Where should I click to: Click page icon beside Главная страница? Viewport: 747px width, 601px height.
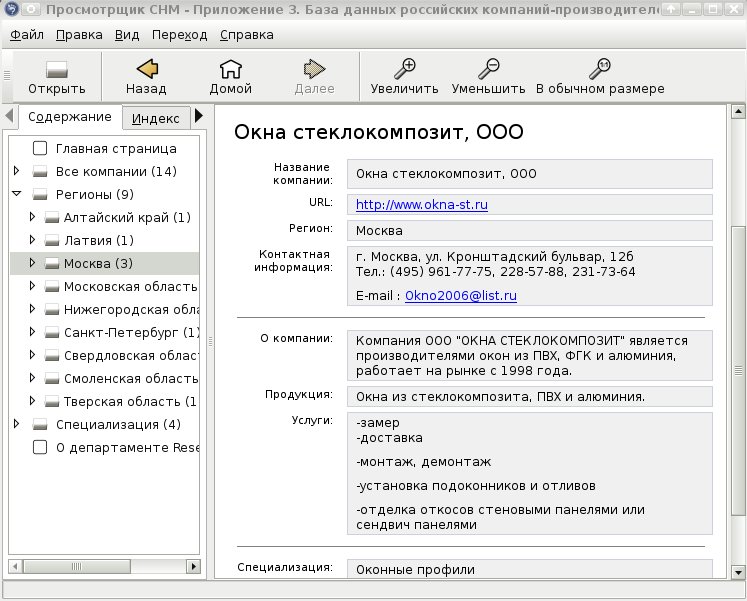click(x=40, y=148)
